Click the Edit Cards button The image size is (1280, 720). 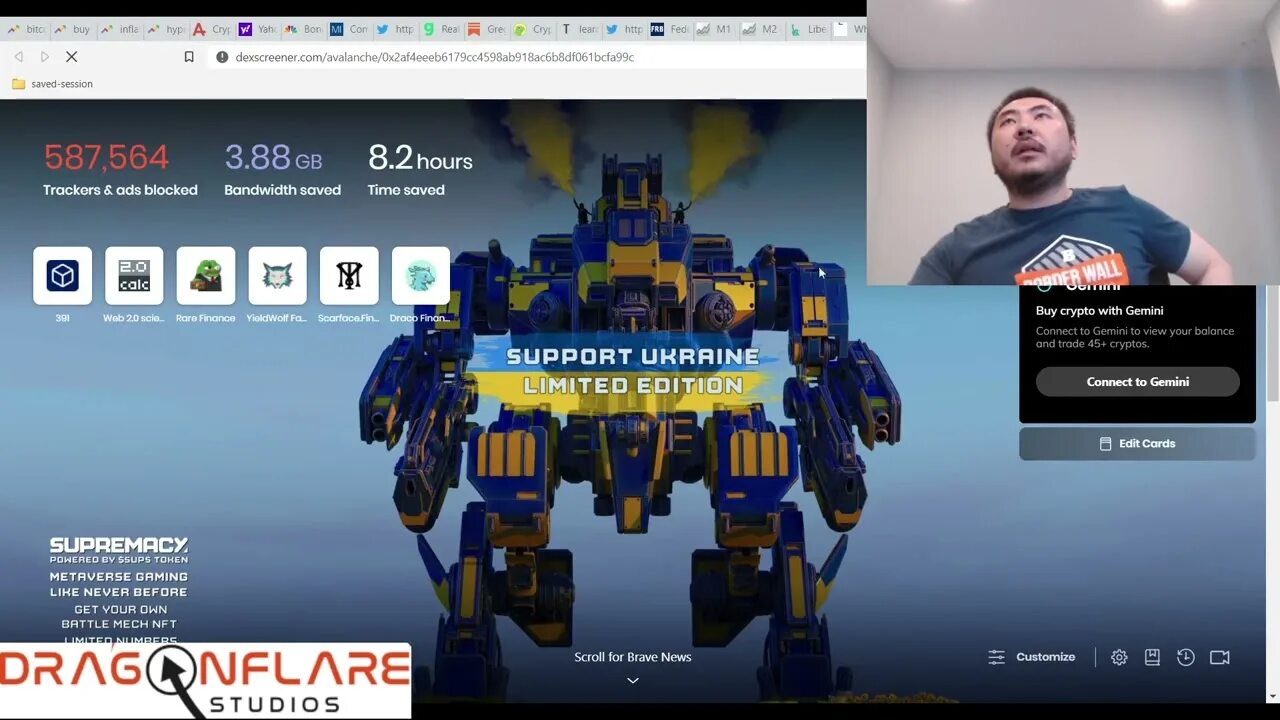1137,444
